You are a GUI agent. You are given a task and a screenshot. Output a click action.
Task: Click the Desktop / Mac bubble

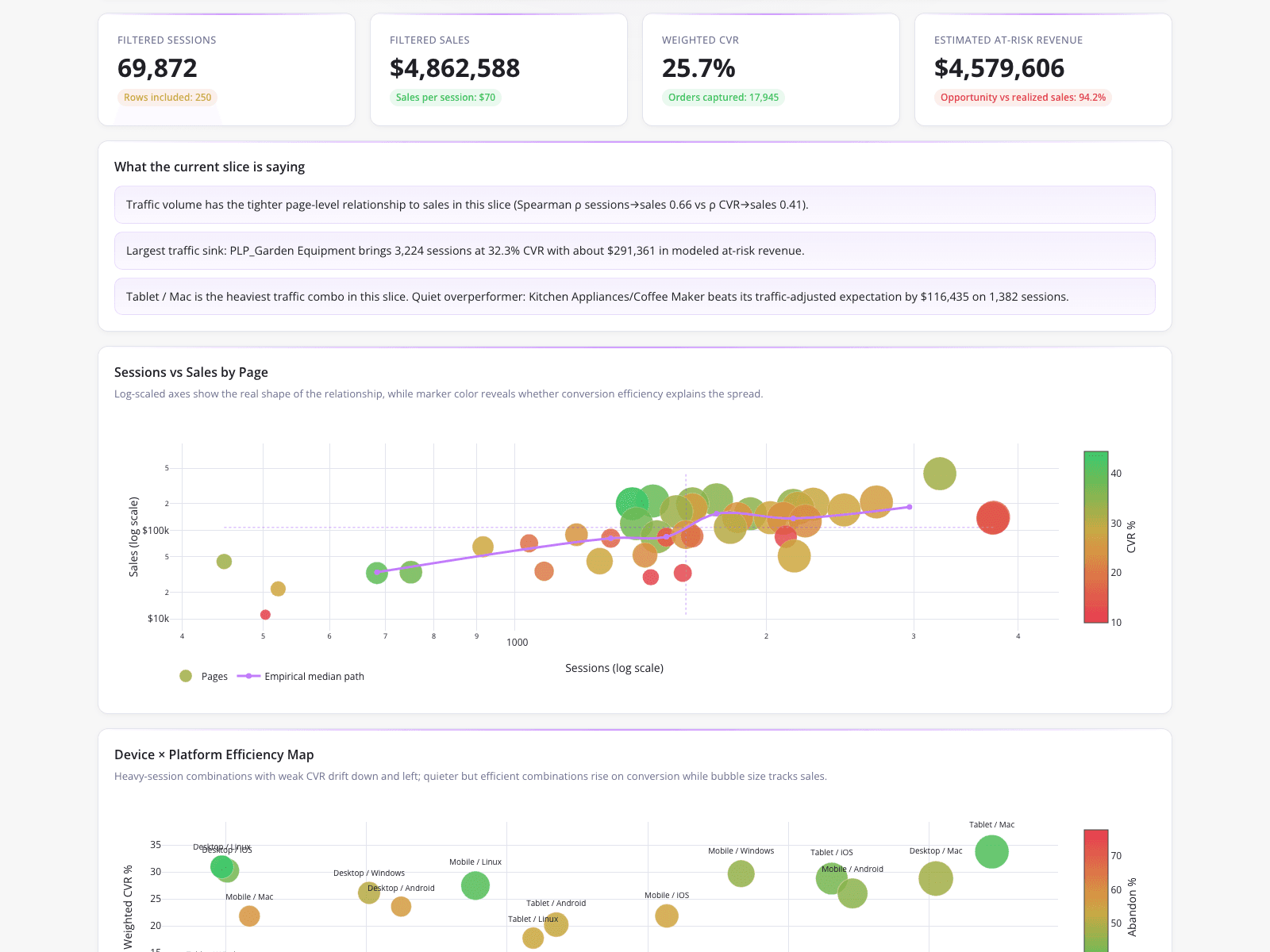pos(935,878)
